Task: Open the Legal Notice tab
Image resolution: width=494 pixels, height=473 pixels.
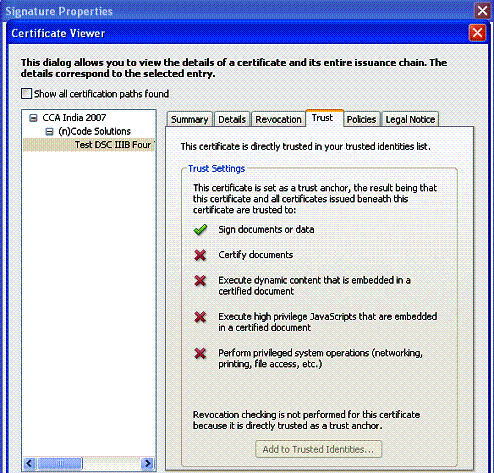Action: coord(410,119)
